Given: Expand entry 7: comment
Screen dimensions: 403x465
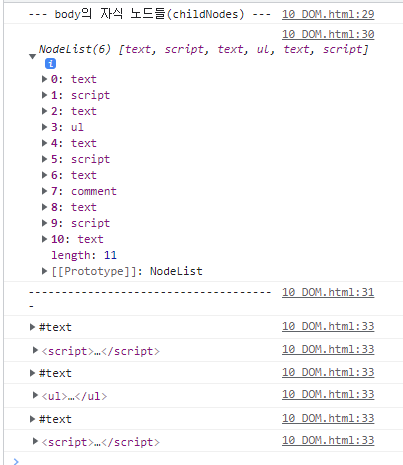Looking at the screenshot, I should (x=44, y=191).
